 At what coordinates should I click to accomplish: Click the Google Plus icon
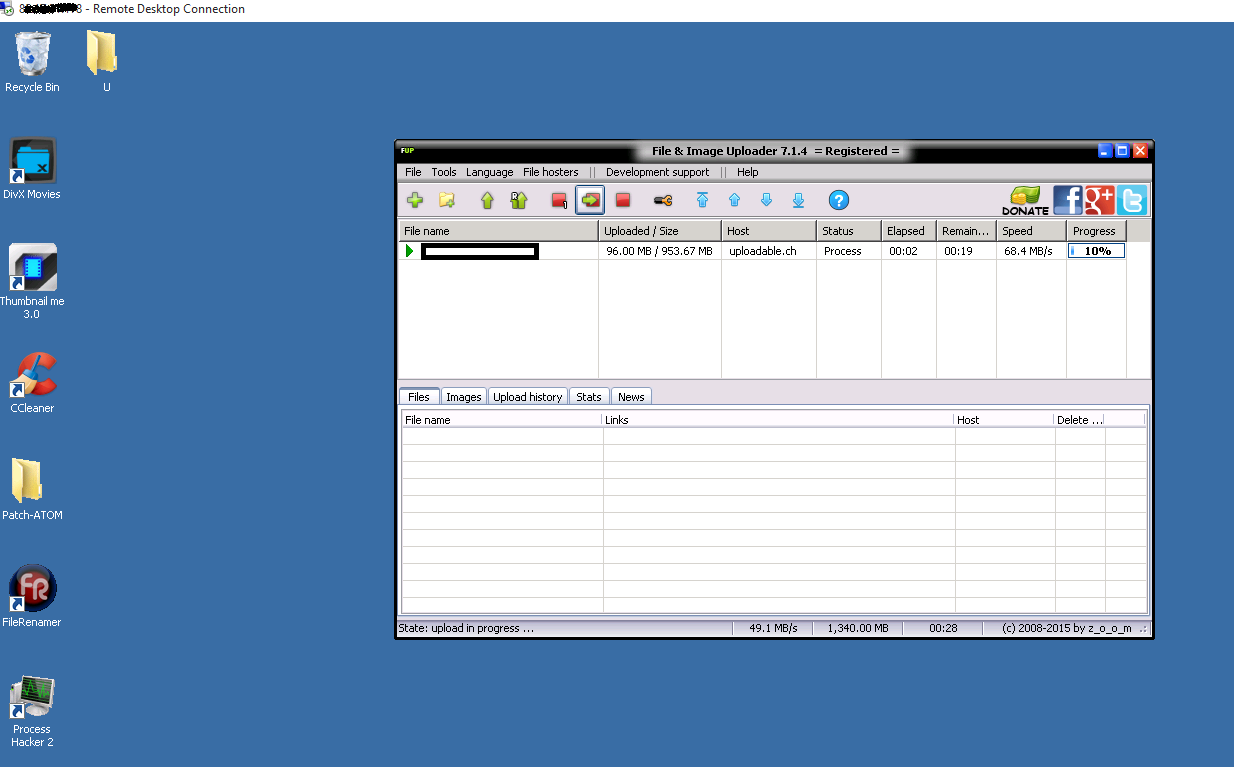(x=1100, y=200)
